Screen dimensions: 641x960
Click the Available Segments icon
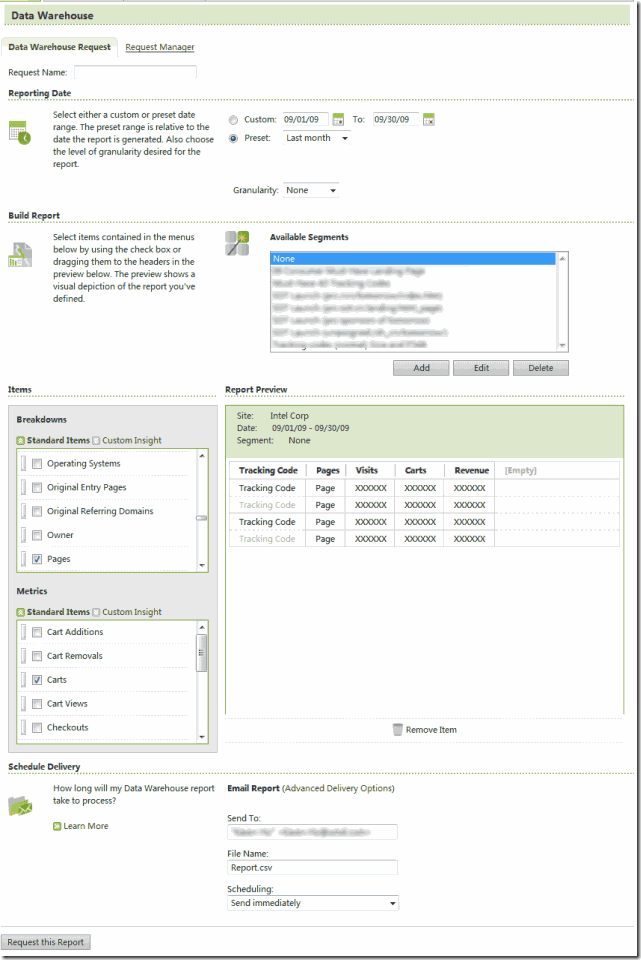coord(237,243)
